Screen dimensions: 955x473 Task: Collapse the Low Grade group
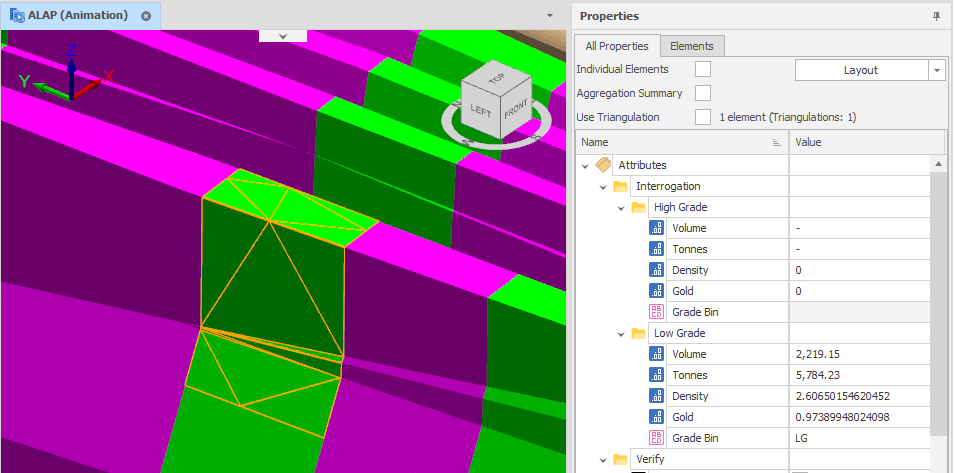pyautogui.click(x=621, y=333)
